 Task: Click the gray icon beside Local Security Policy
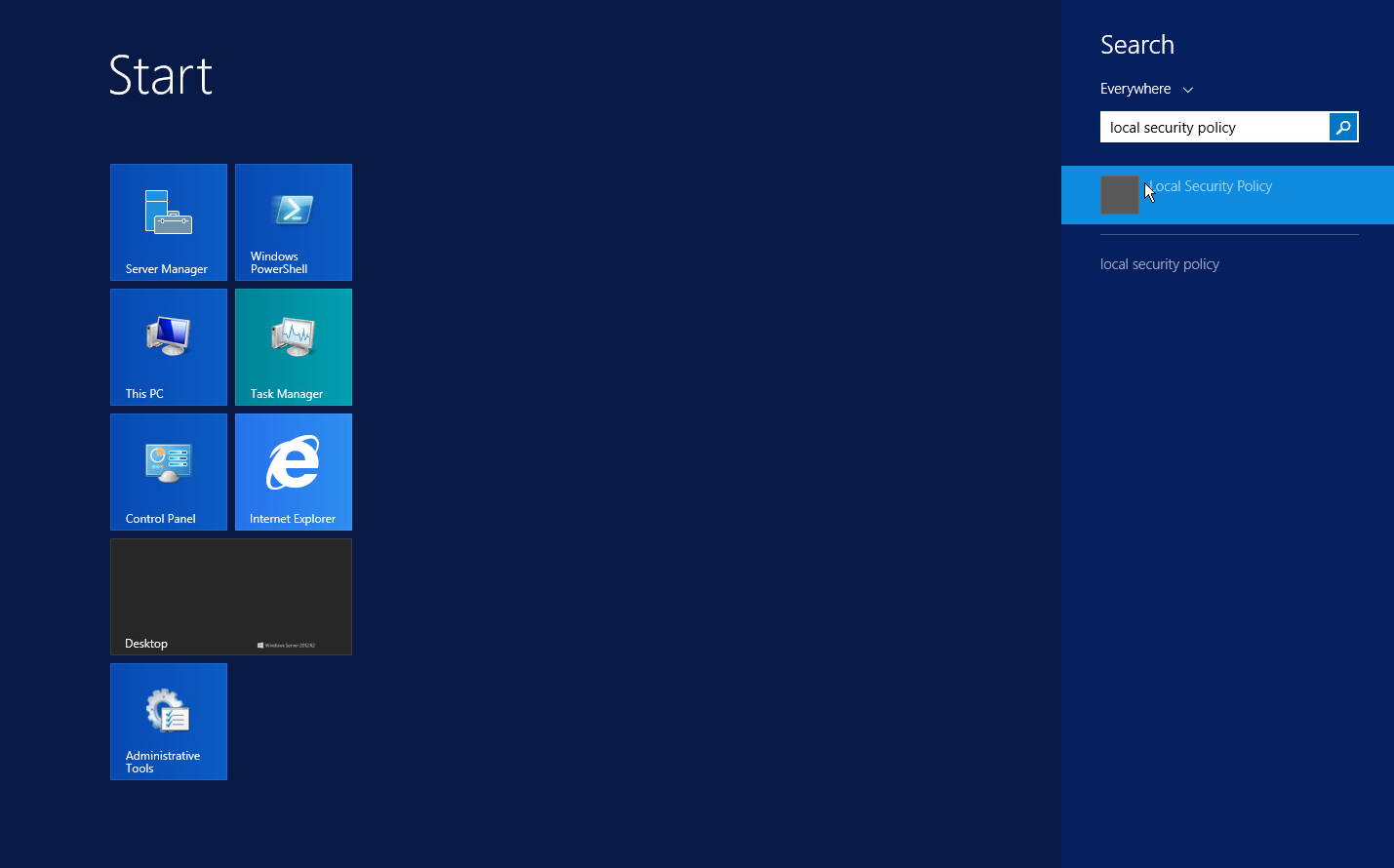tap(1119, 195)
